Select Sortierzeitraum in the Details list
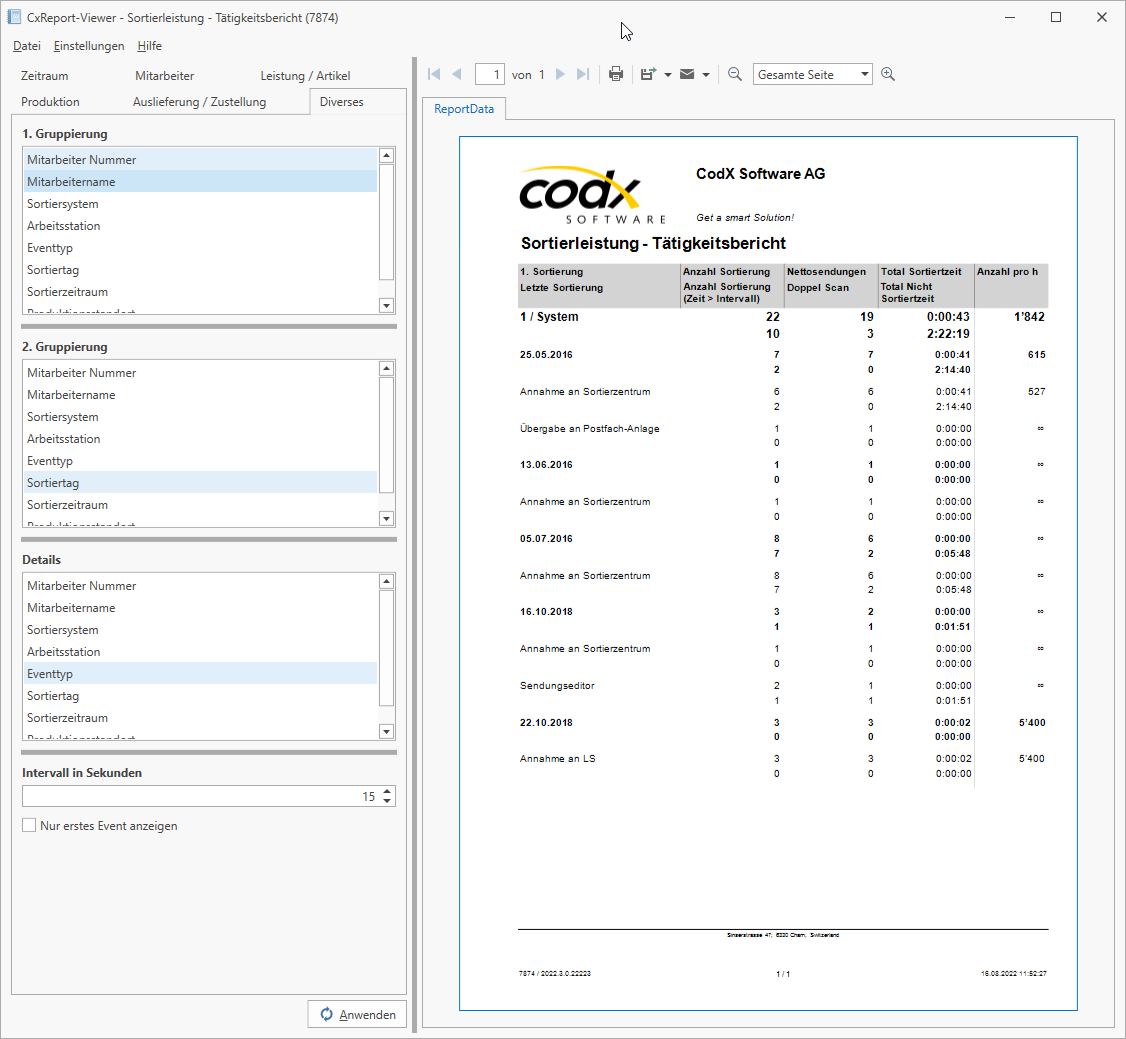 click(200, 718)
